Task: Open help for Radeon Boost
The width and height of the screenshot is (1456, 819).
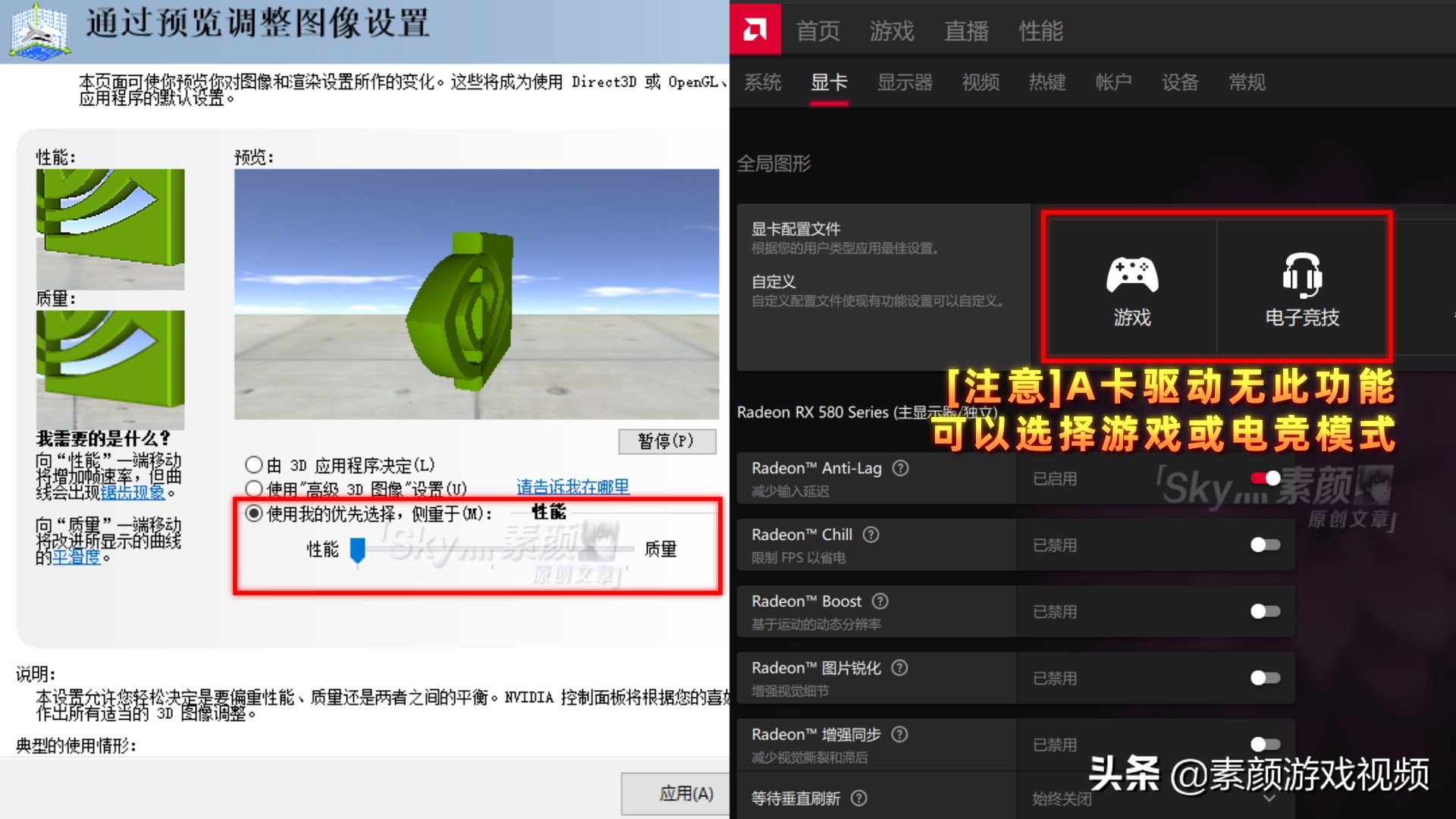Action: pos(880,601)
